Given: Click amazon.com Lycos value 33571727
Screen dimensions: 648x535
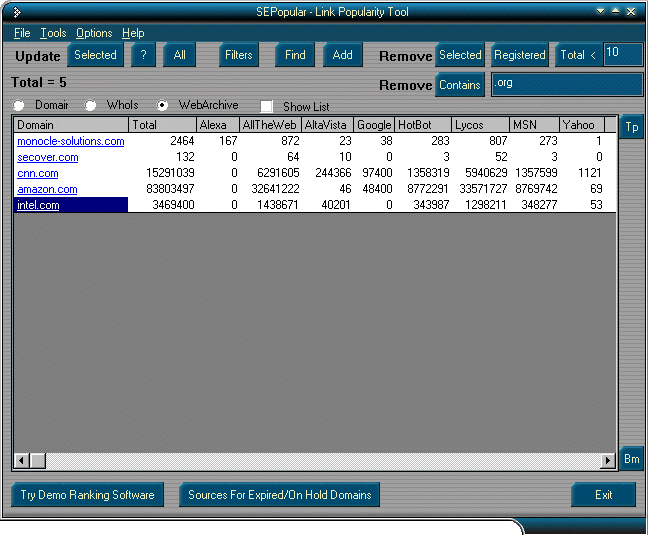Looking at the screenshot, I should 483,189.
